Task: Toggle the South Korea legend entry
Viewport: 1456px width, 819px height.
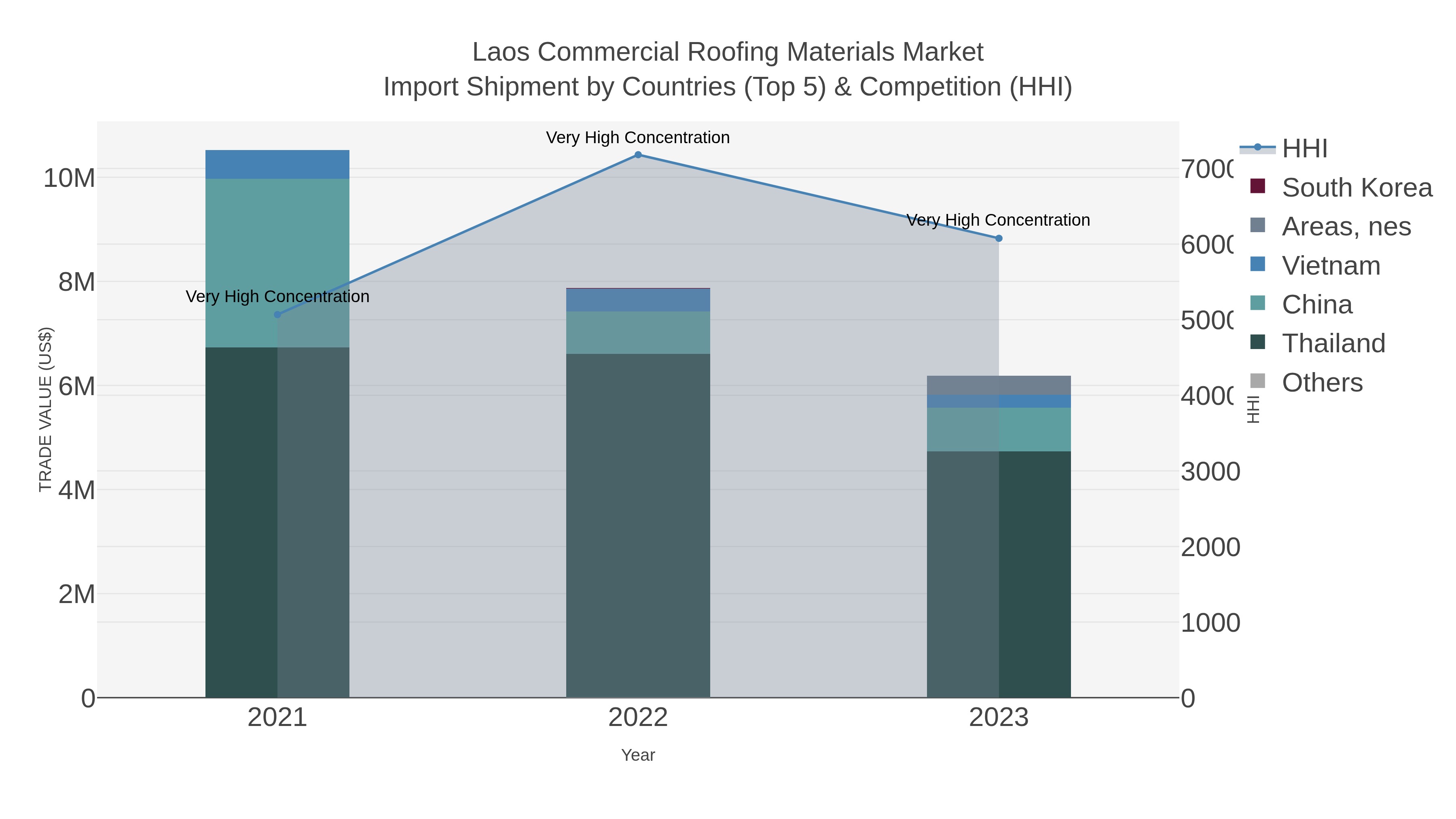Action: (1342, 187)
